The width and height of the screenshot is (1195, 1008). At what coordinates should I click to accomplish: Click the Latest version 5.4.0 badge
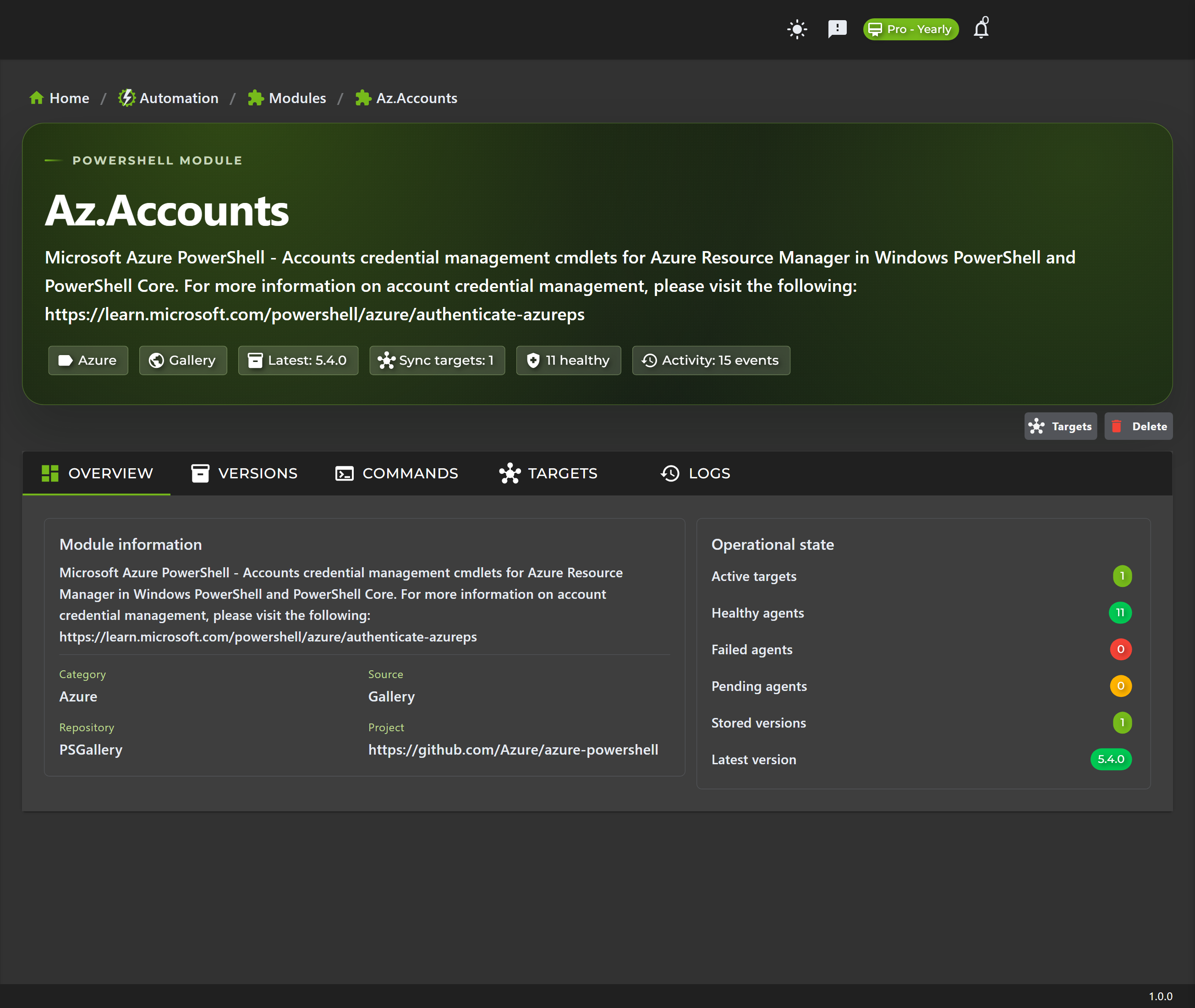click(x=1111, y=759)
